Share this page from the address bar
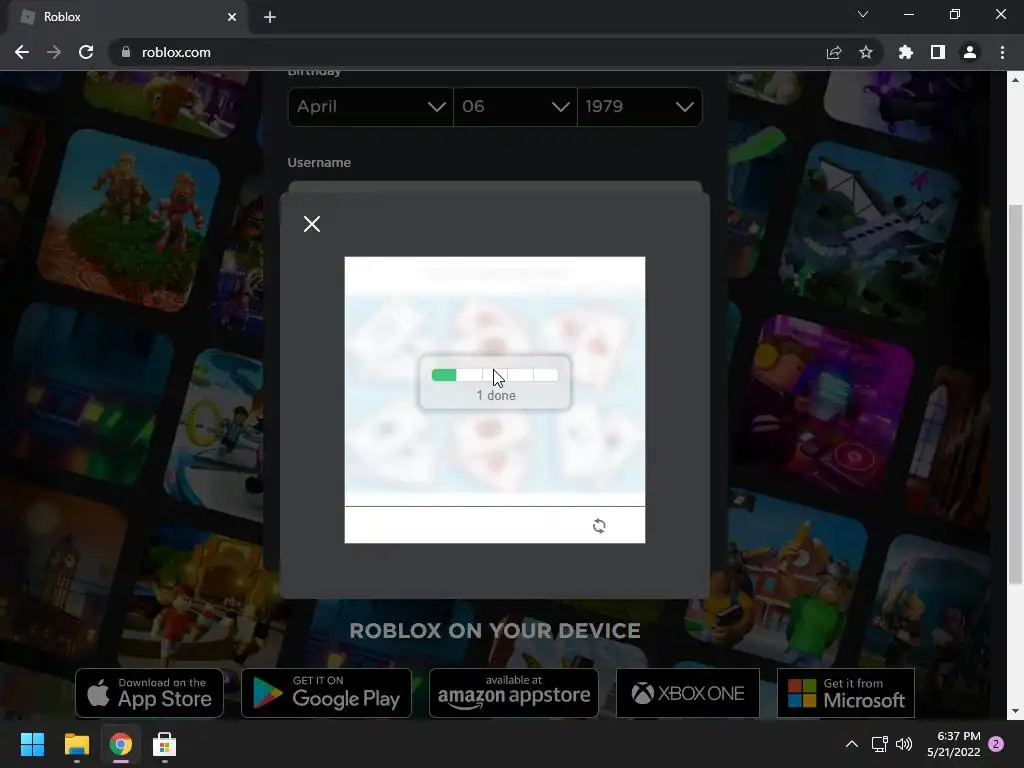Screen dimensions: 1024x768 tap(834, 52)
